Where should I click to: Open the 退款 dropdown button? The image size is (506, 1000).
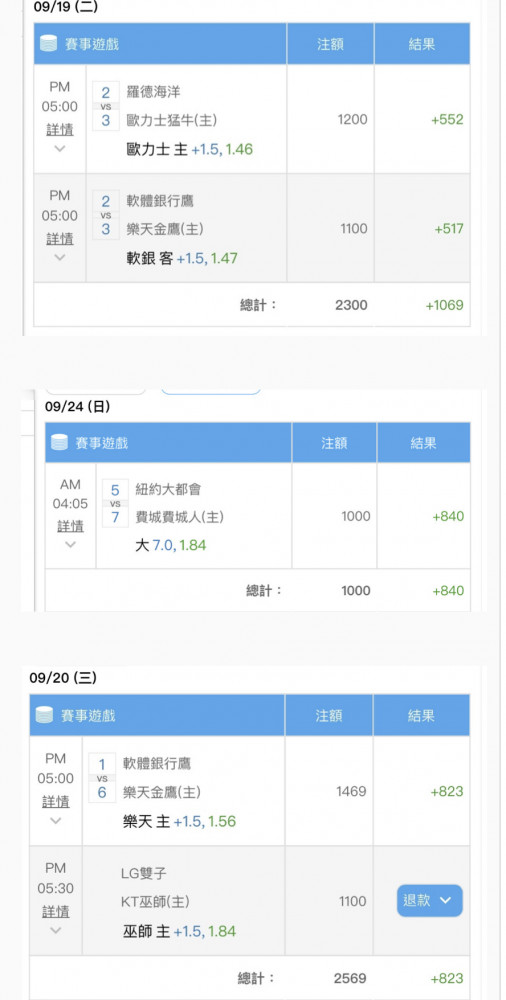(429, 901)
